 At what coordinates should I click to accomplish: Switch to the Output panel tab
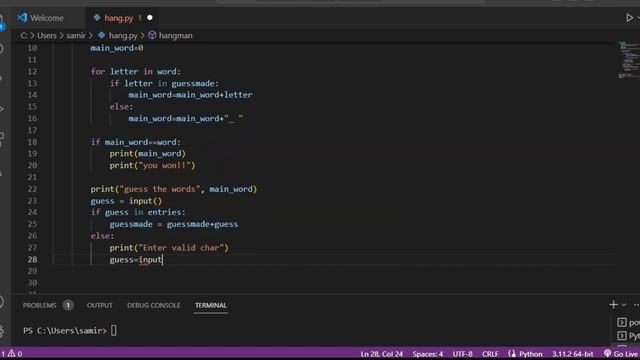point(100,305)
